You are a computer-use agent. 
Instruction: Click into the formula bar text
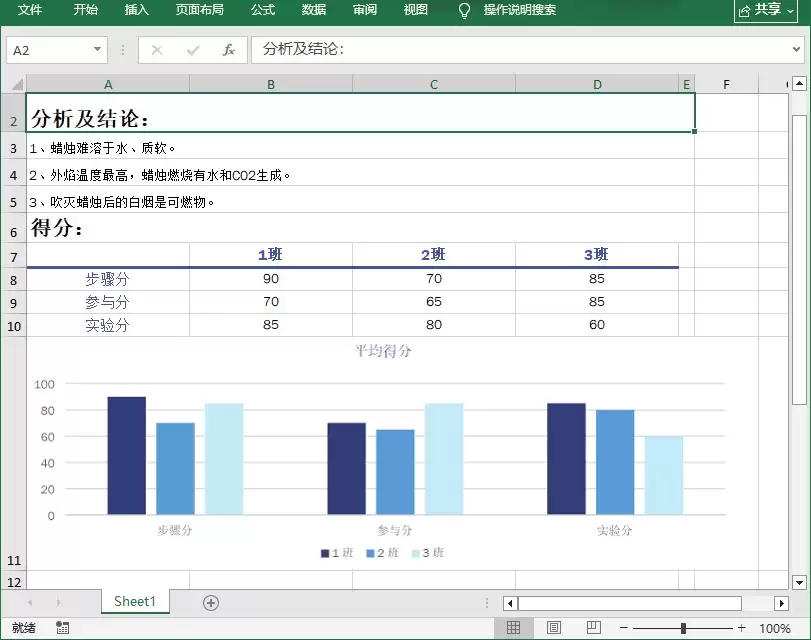tap(520, 50)
